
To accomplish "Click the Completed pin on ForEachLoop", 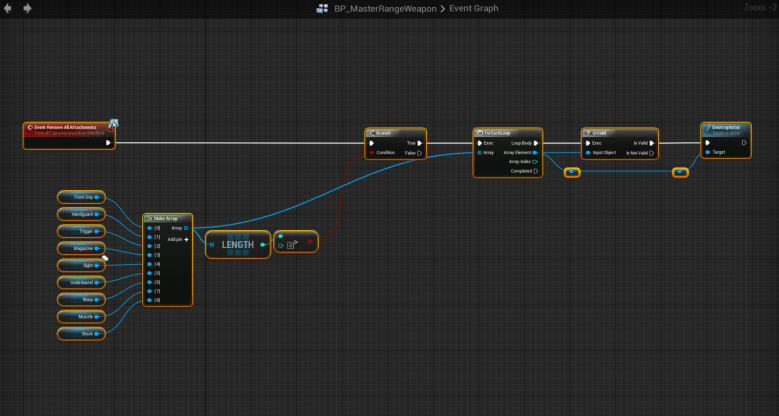I will (535, 171).
